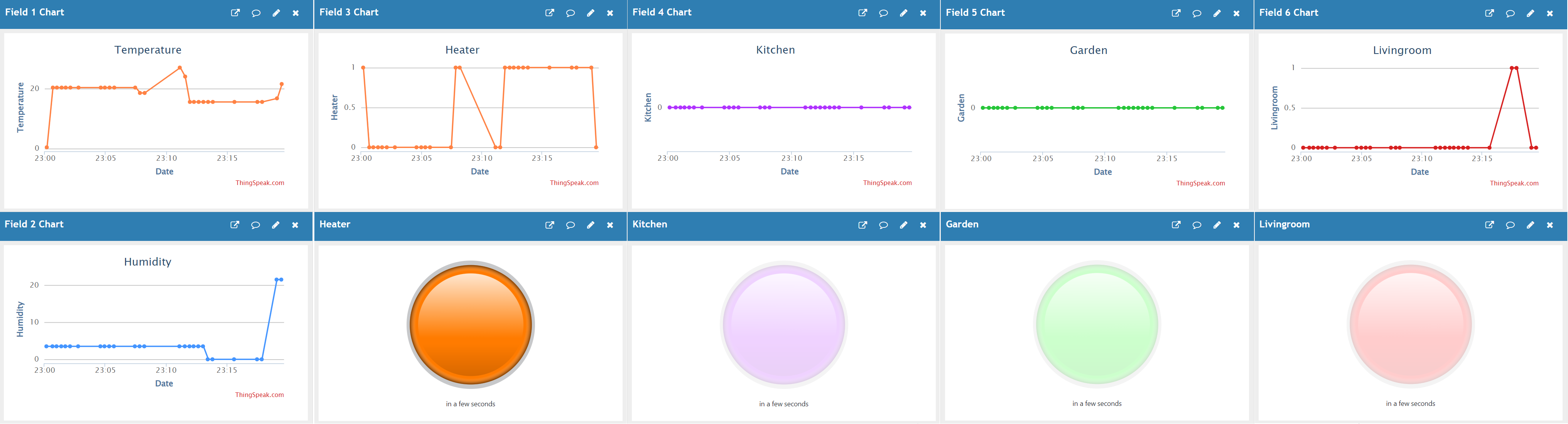The height and width of the screenshot is (424, 1568).
Task: Open Field 2 Chart in new window
Action: (x=235, y=225)
